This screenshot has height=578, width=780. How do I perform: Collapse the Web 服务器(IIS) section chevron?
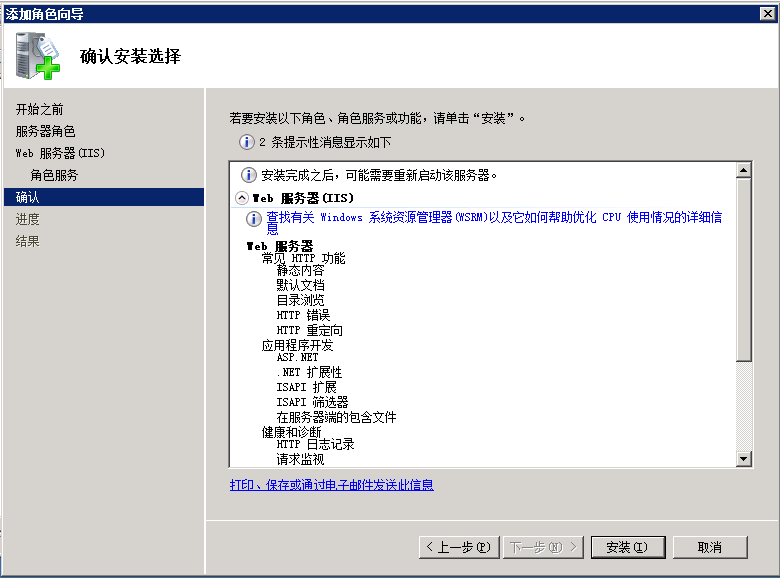point(242,198)
